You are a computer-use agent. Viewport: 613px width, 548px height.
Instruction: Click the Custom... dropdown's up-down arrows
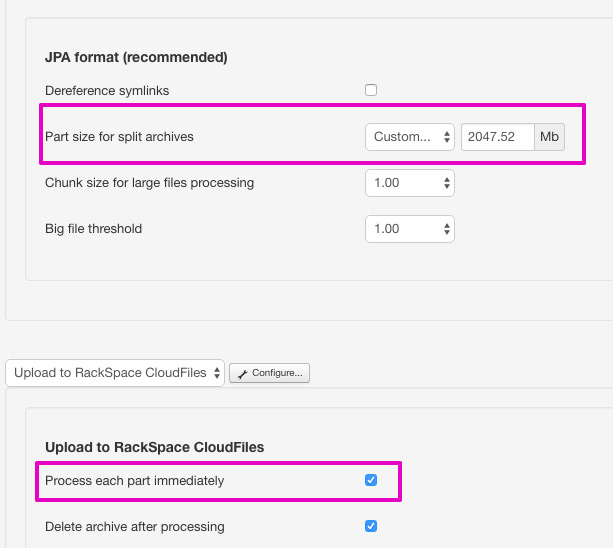tap(447, 137)
